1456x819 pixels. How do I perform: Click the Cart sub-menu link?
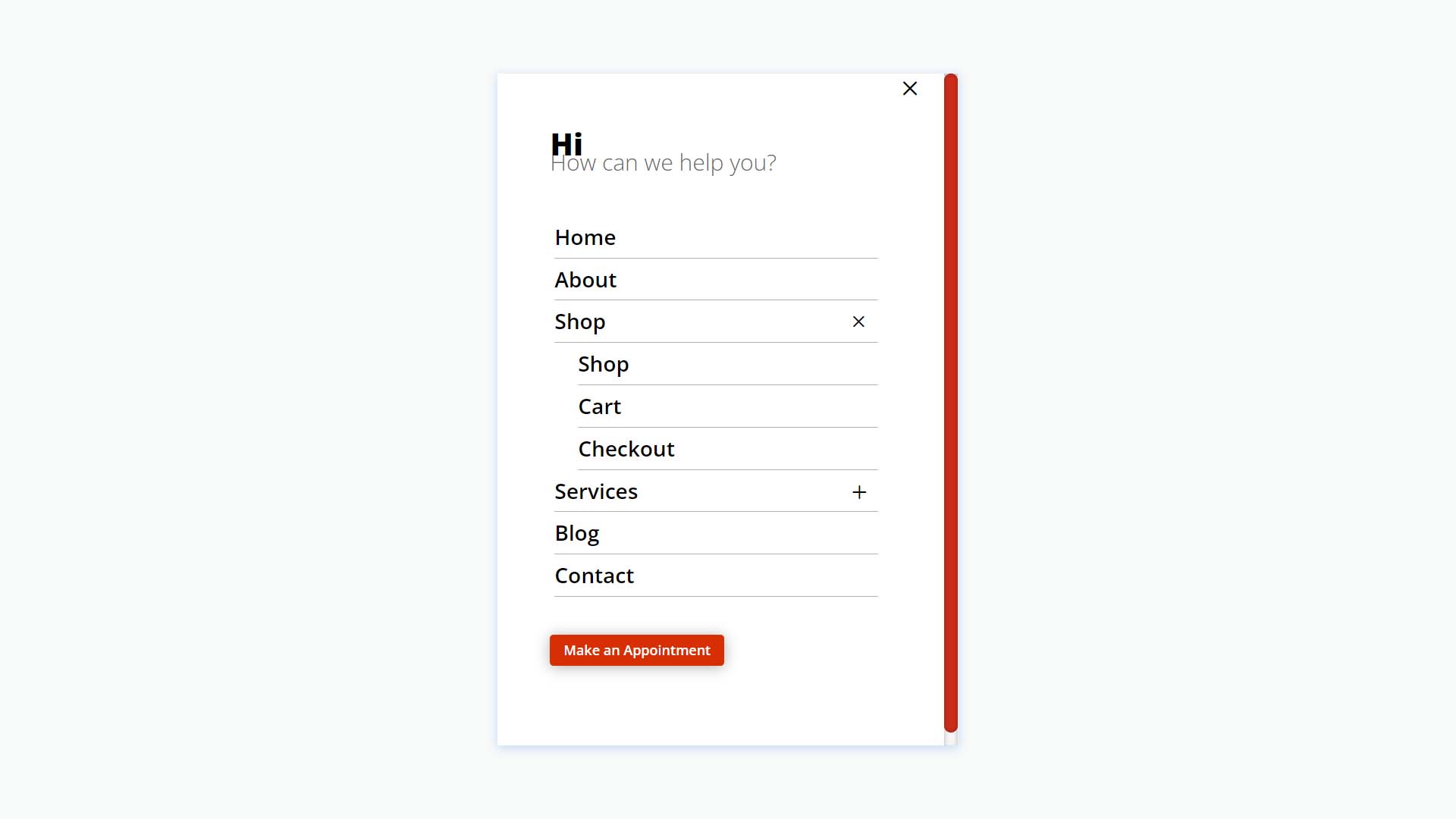pos(599,405)
